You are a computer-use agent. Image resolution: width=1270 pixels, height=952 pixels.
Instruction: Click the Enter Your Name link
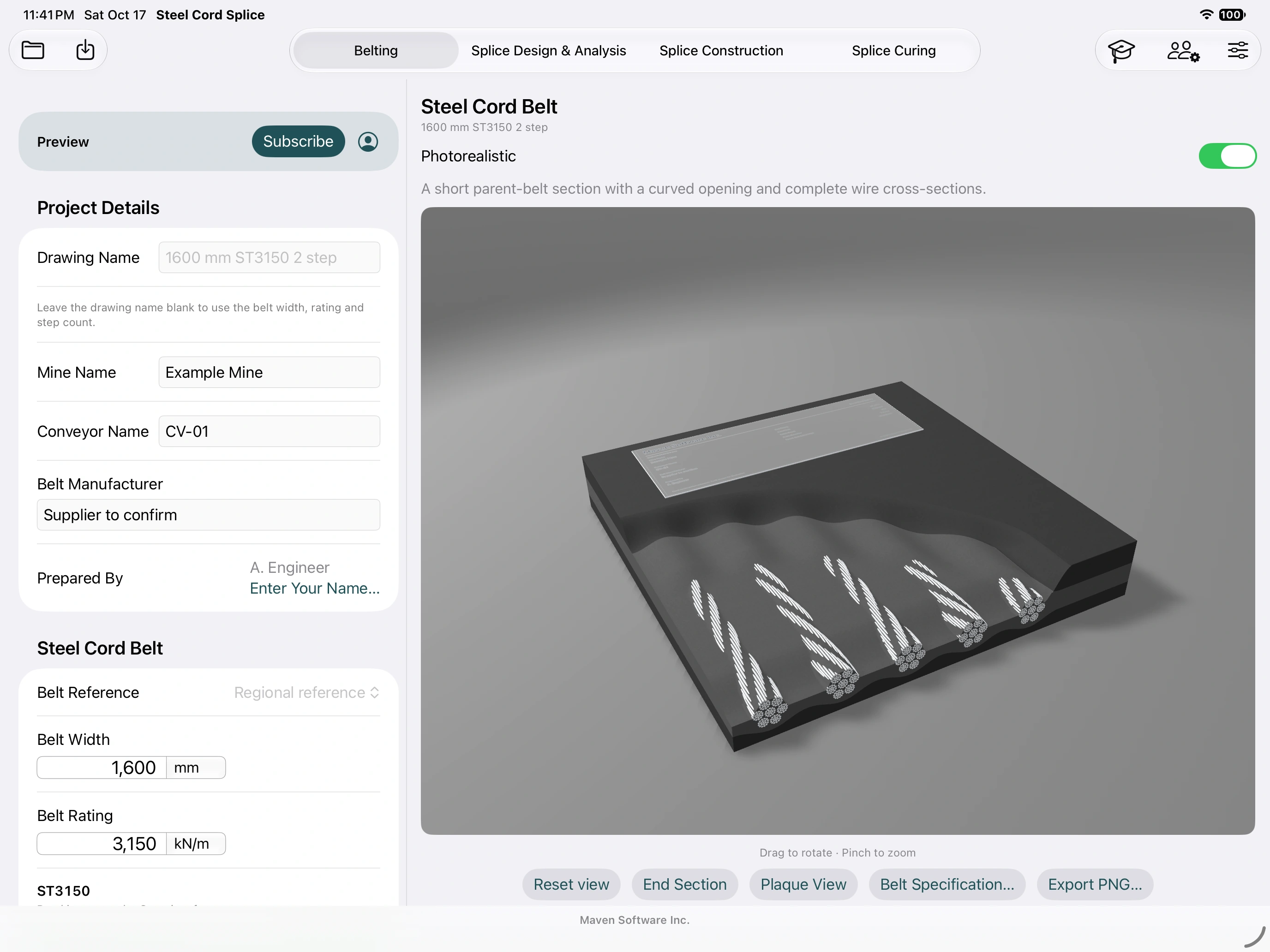(x=315, y=588)
